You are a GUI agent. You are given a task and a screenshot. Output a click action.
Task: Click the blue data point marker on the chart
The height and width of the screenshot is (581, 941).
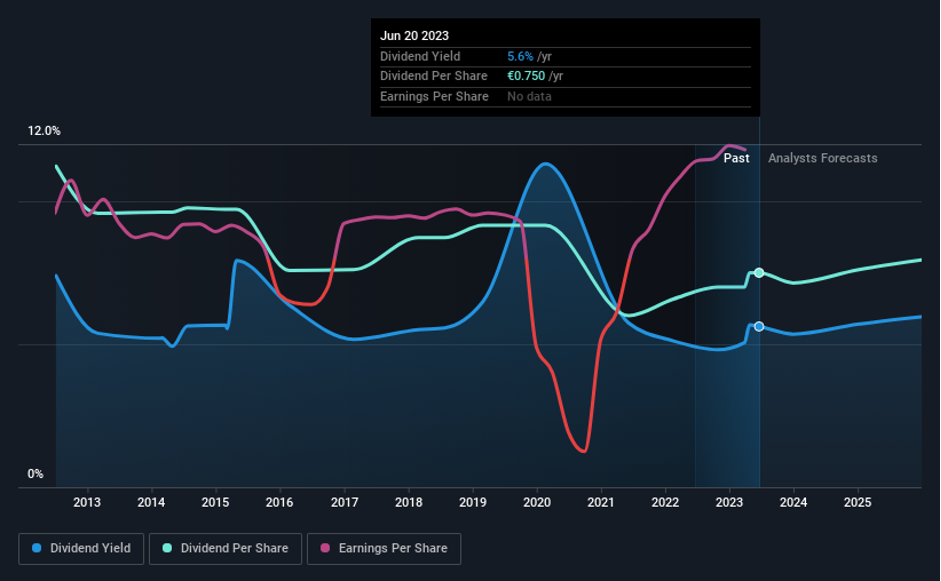click(759, 327)
